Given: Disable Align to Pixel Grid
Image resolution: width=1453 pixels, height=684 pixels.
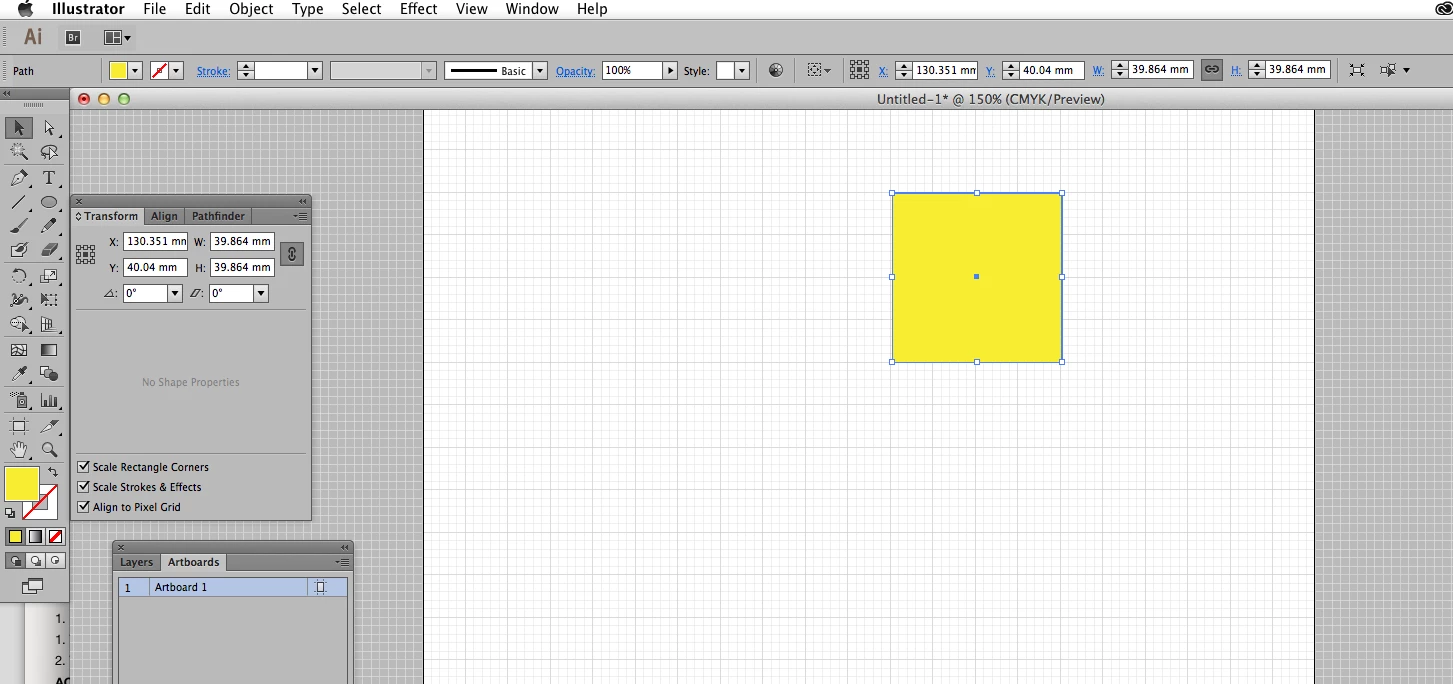Looking at the screenshot, I should coord(84,507).
